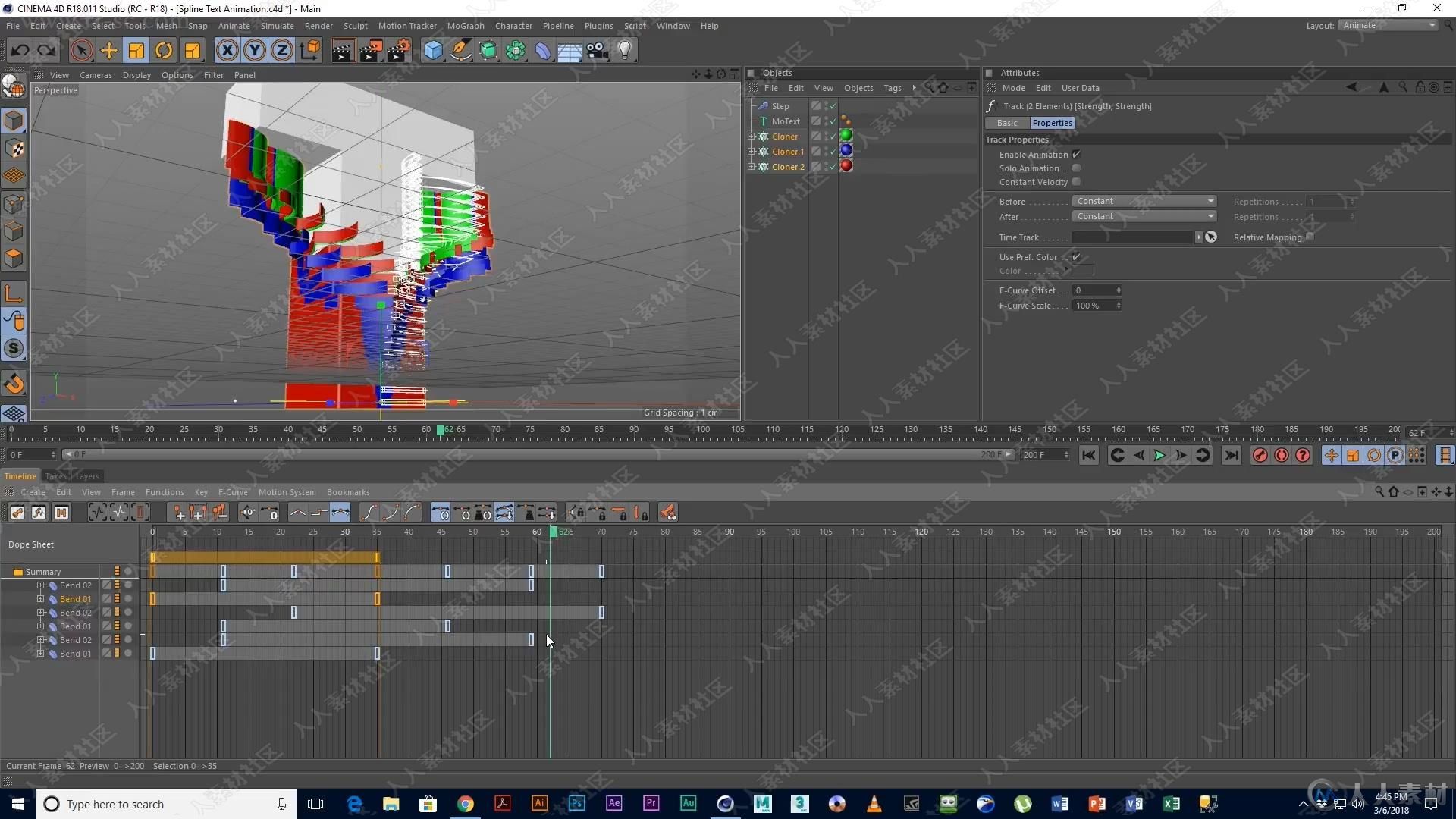Switch to the Layers tab

click(x=87, y=476)
